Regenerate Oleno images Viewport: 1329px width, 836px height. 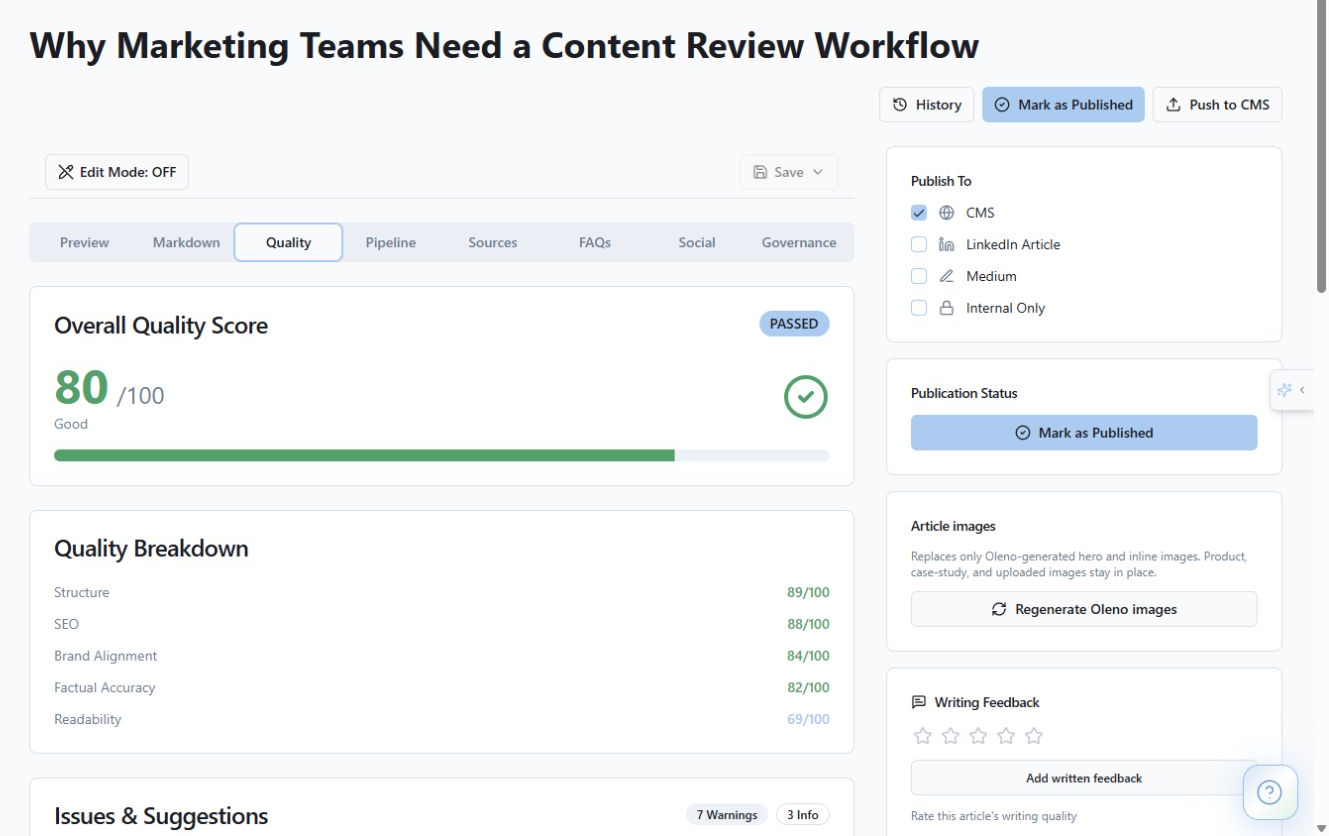coord(1084,609)
